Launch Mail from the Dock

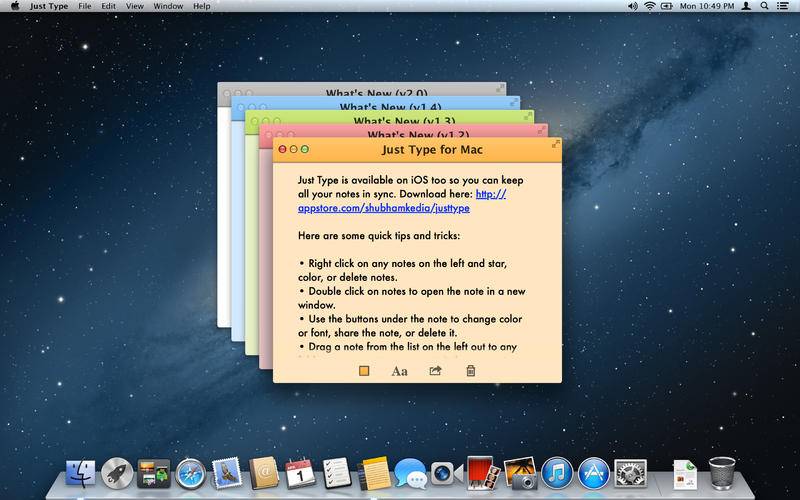227,472
